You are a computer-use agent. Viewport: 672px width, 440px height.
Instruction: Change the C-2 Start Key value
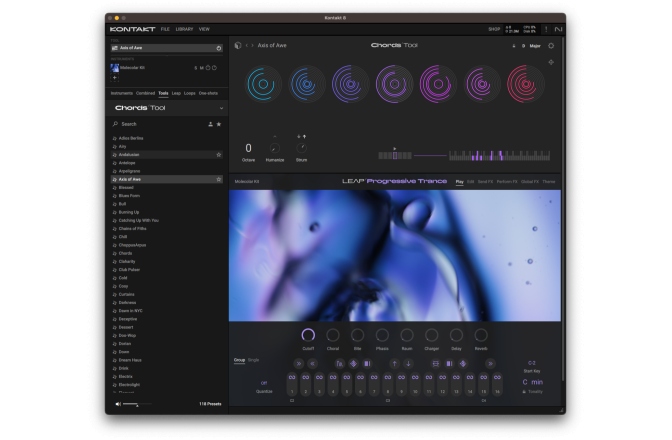click(x=531, y=363)
